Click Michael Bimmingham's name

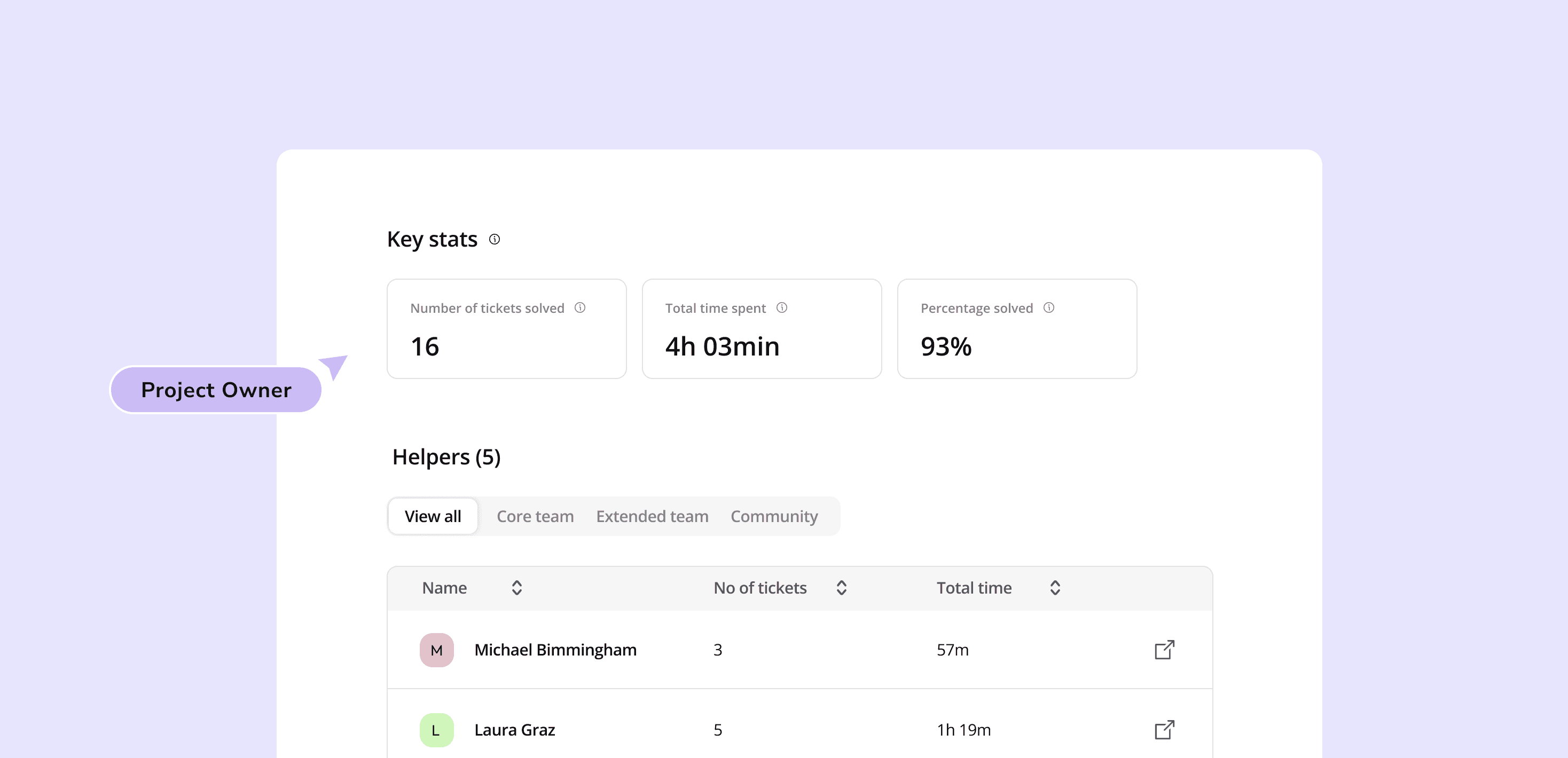click(x=555, y=650)
